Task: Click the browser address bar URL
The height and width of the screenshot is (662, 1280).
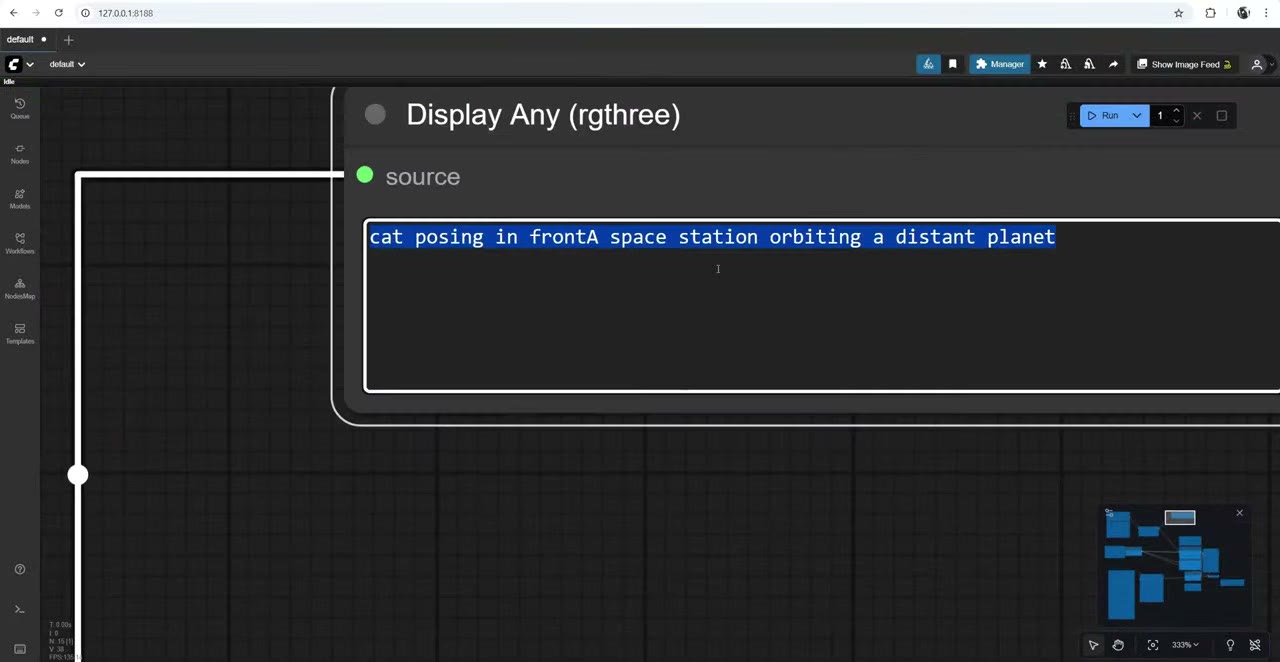Action: pos(125,13)
